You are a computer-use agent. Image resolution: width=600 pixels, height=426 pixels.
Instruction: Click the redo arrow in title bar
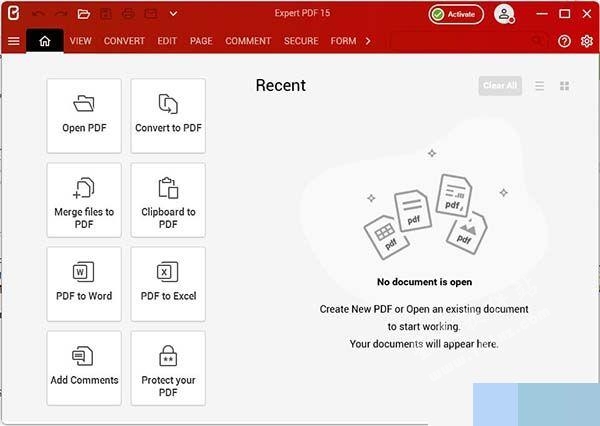(61, 14)
